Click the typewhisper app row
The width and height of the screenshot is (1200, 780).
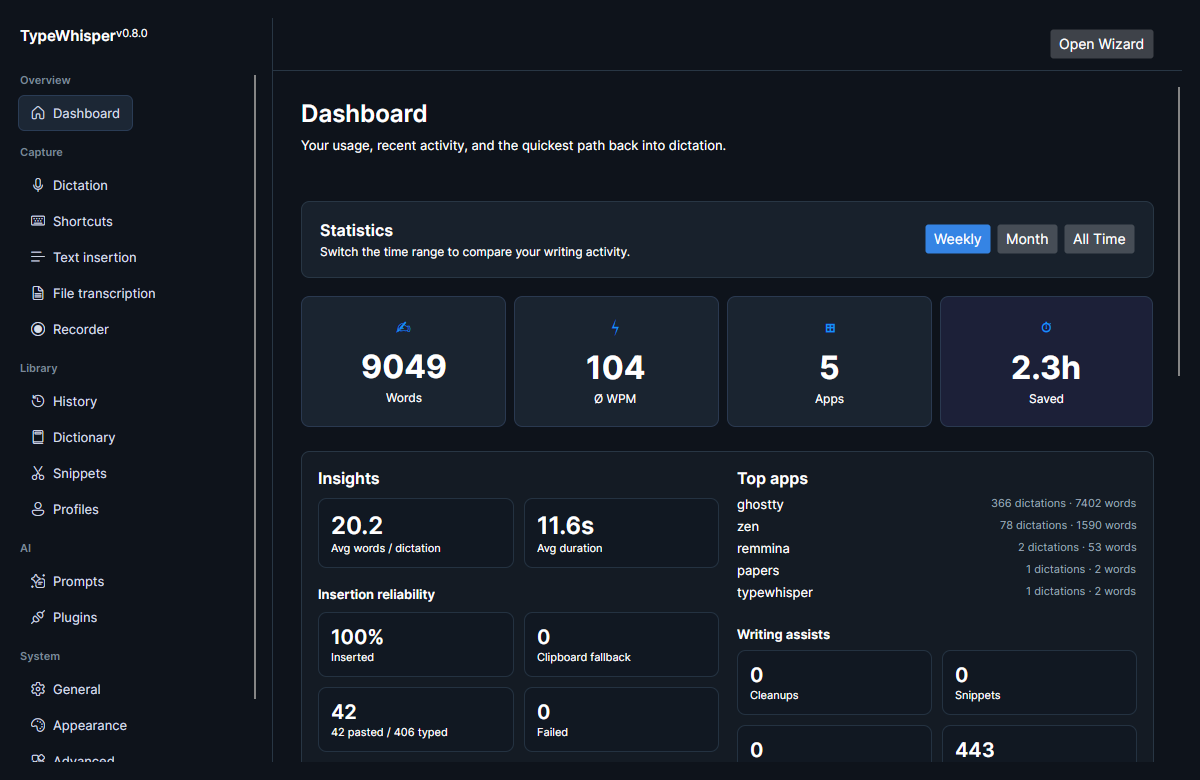tap(936, 592)
